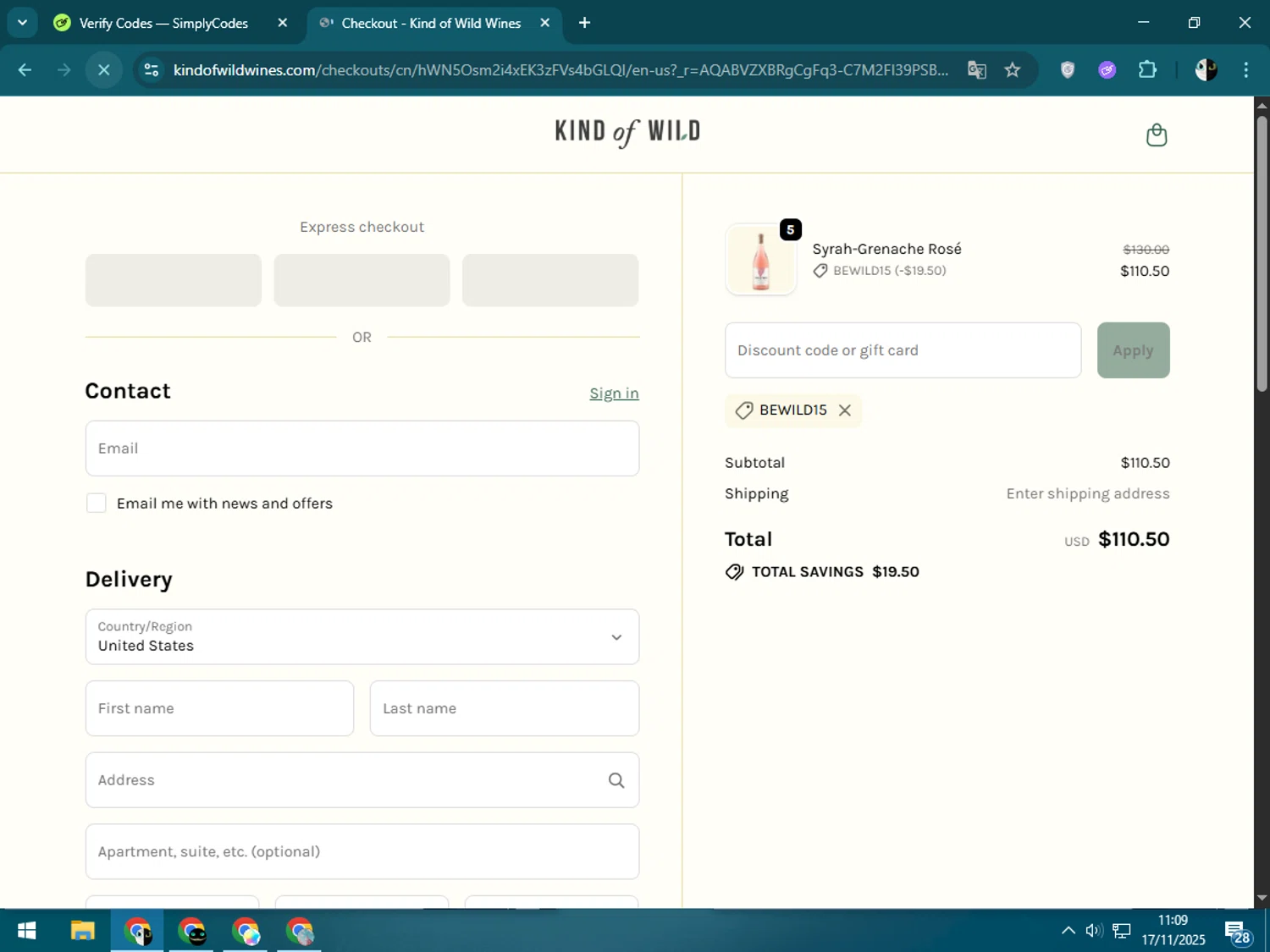Click the First name field
The image size is (1270, 952).
point(219,708)
